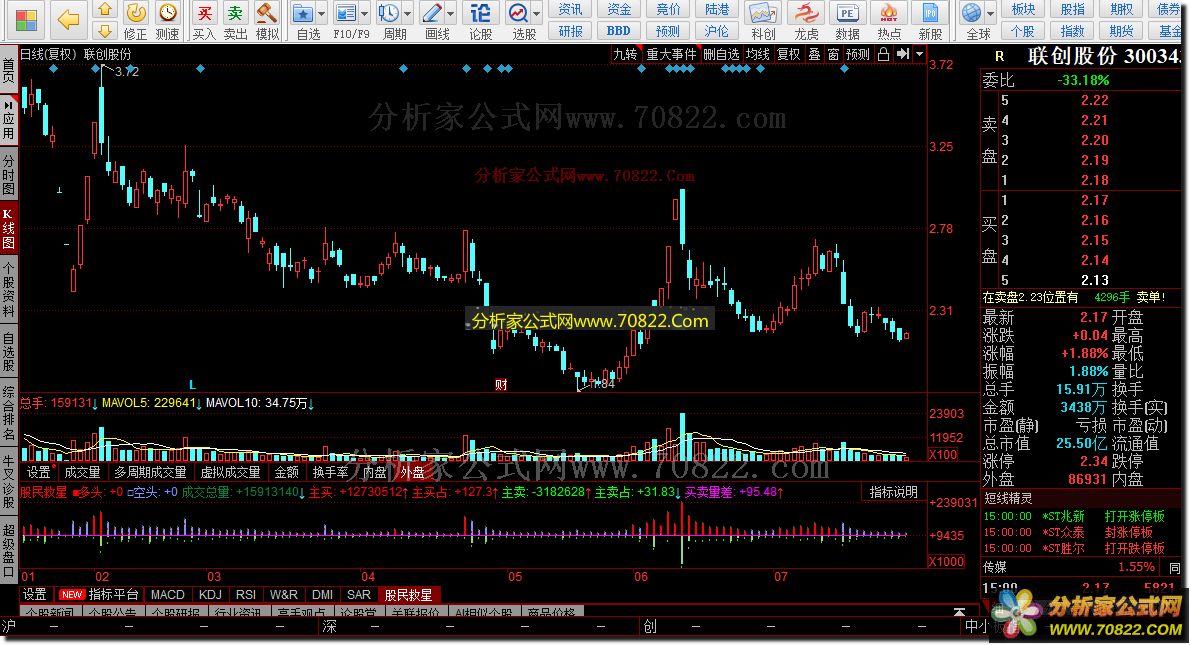
Task: Expand the 自选 dropdown arrow
Action: point(321,14)
